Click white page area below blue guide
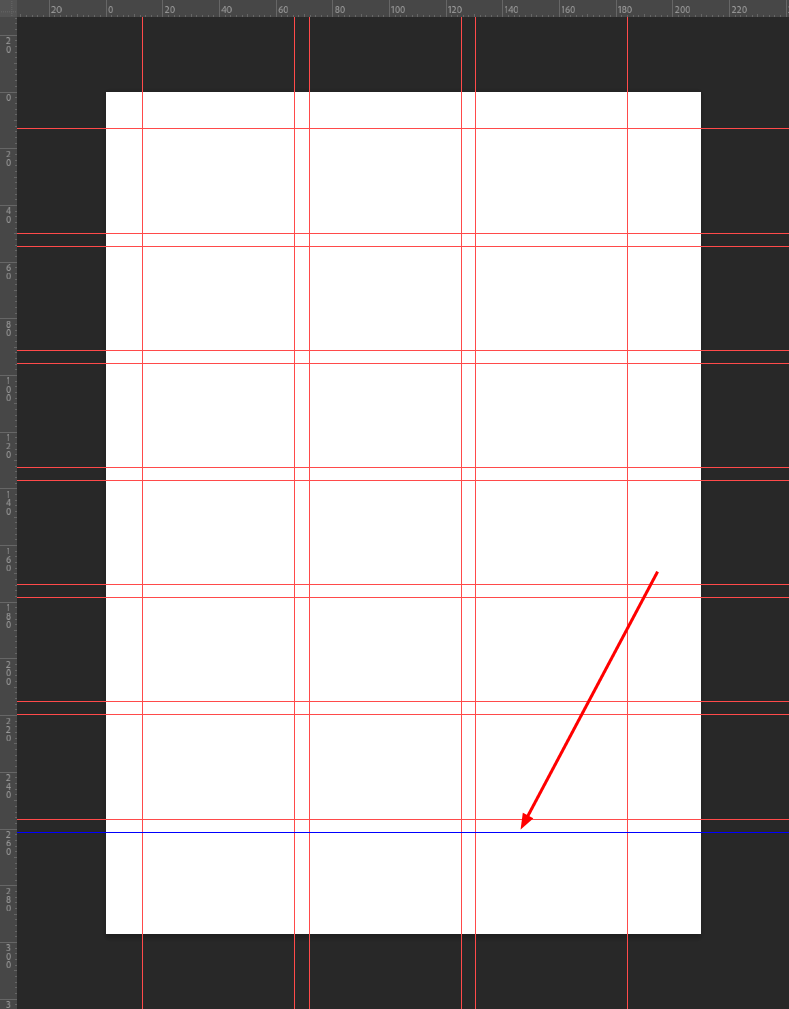Screen dimensions: 789x1009 click(403, 884)
